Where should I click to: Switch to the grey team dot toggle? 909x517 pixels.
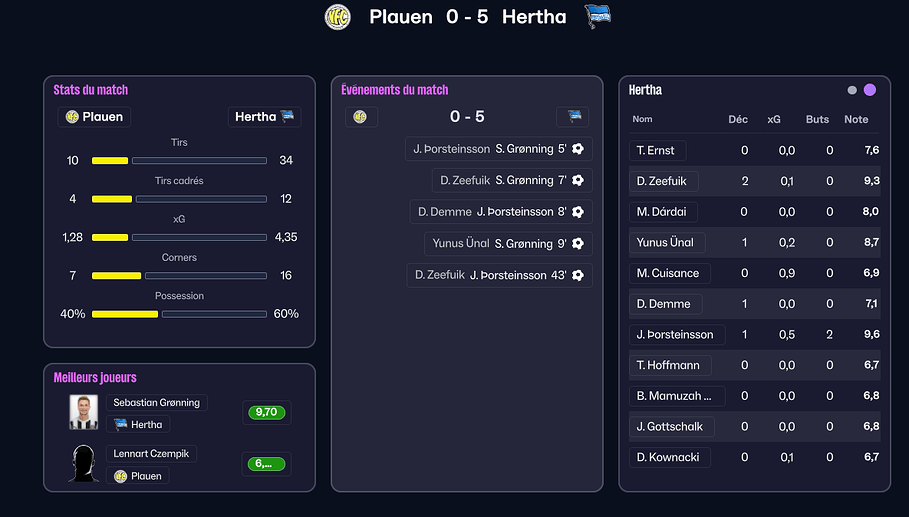click(852, 90)
